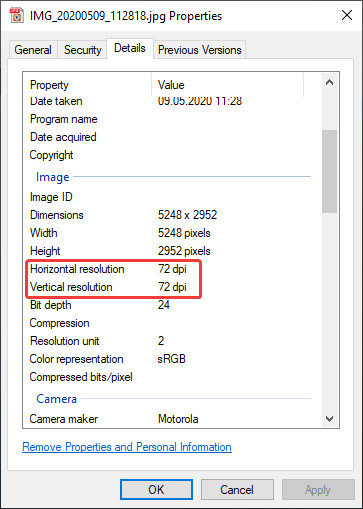Select the Details tab
The image size is (363, 509).
click(130, 48)
